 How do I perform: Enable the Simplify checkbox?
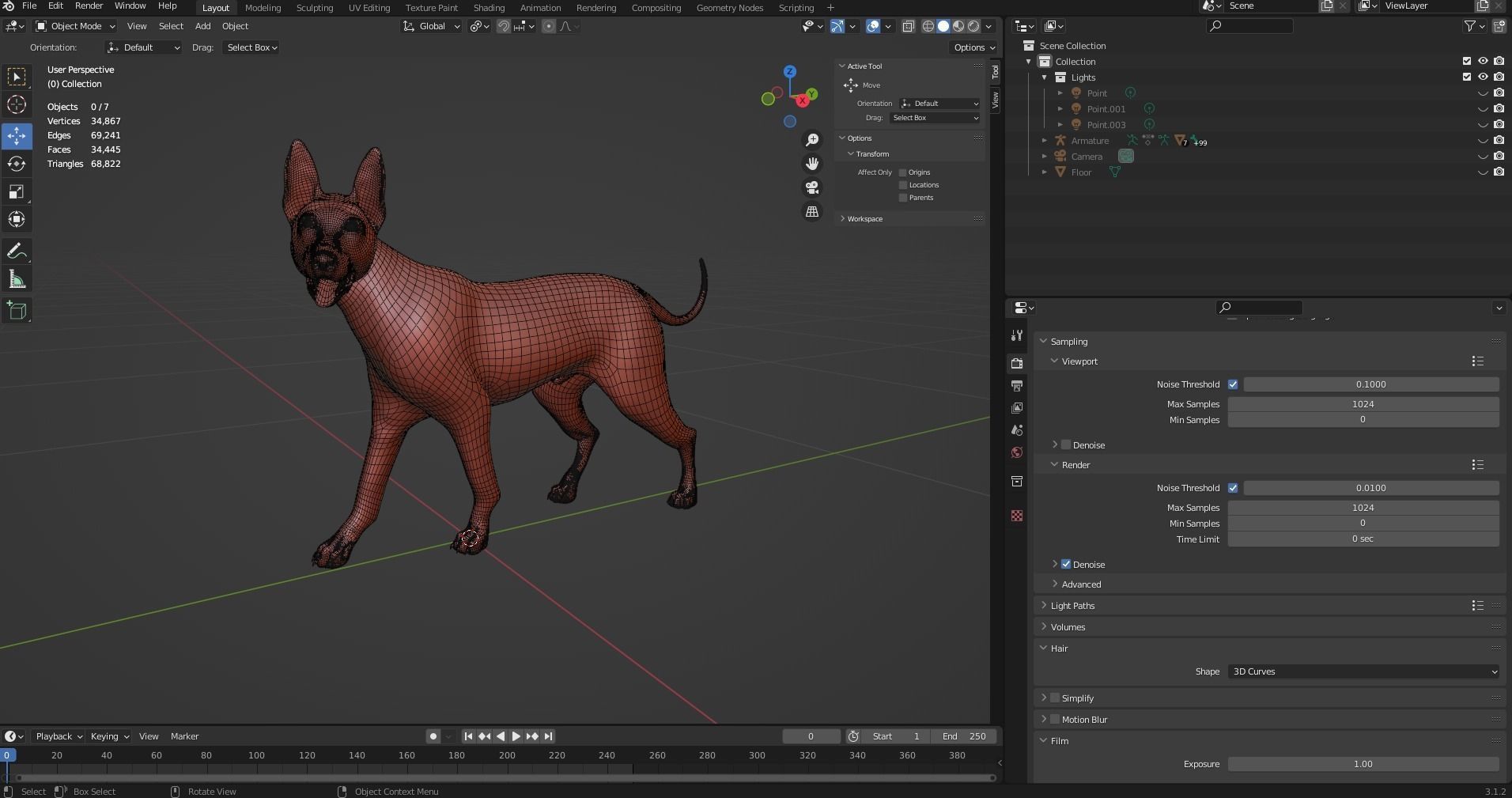tap(1054, 698)
